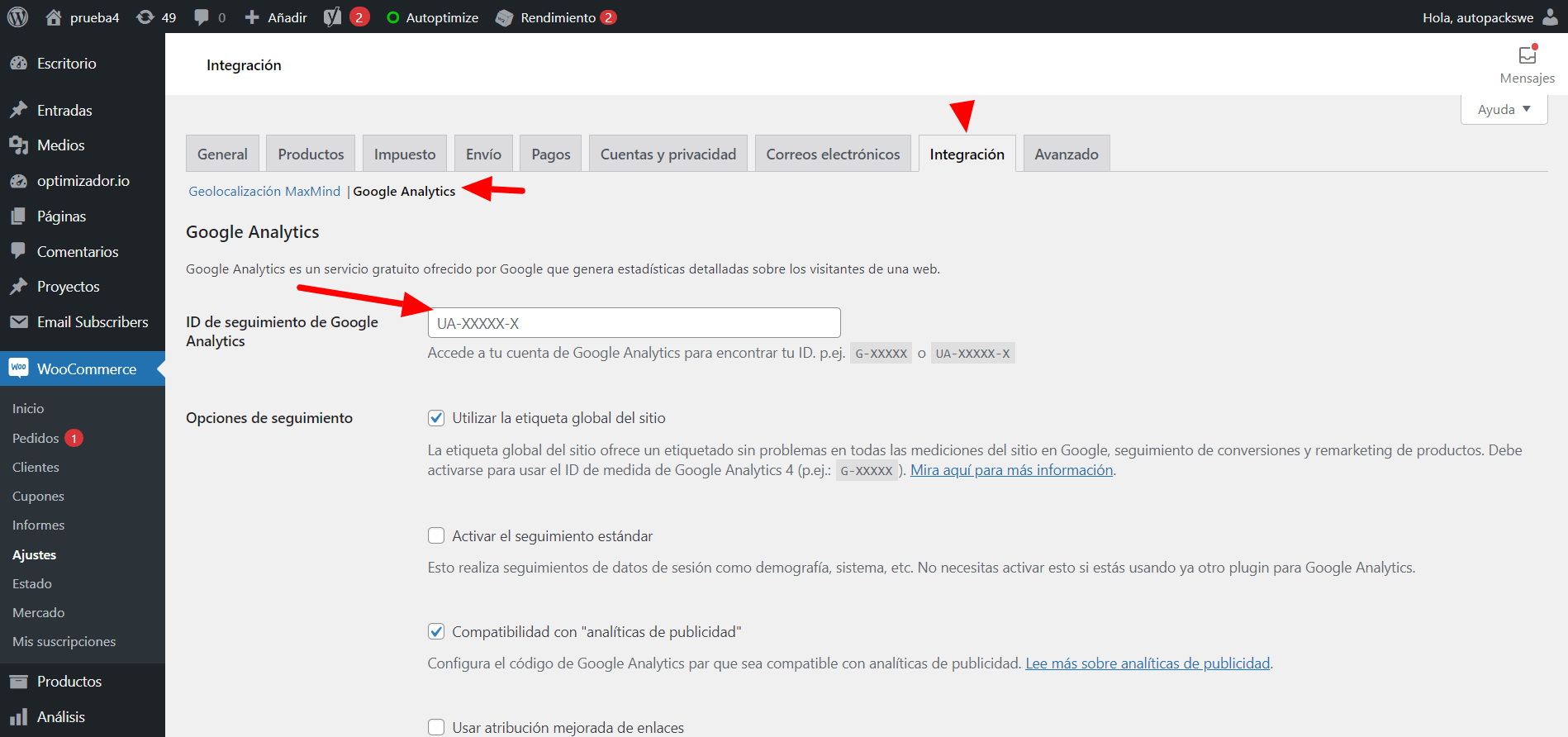Open the Ajustes submenu item
The image size is (1568, 737).
[x=34, y=554]
